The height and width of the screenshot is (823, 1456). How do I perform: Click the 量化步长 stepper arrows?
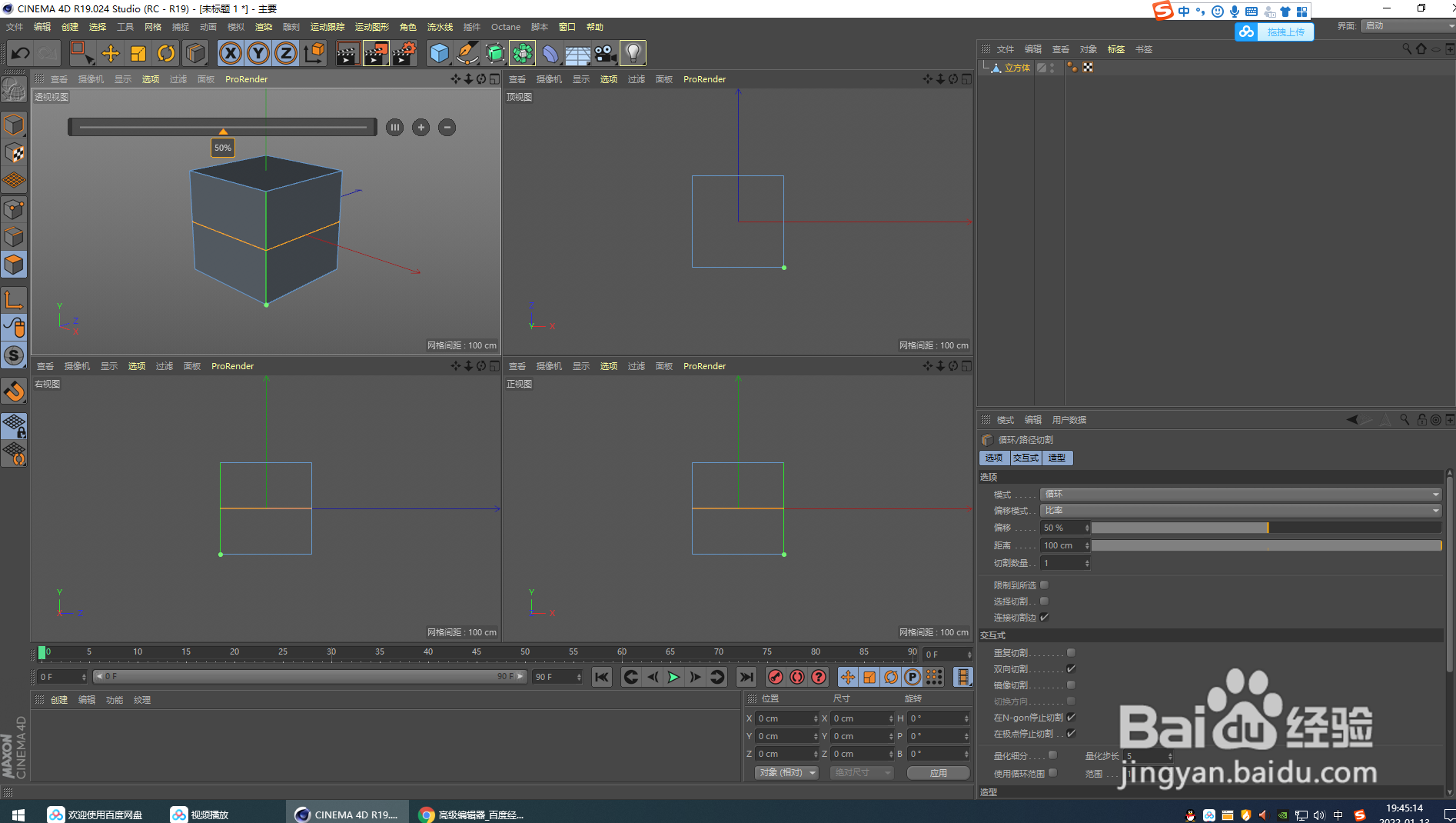(x=1170, y=756)
